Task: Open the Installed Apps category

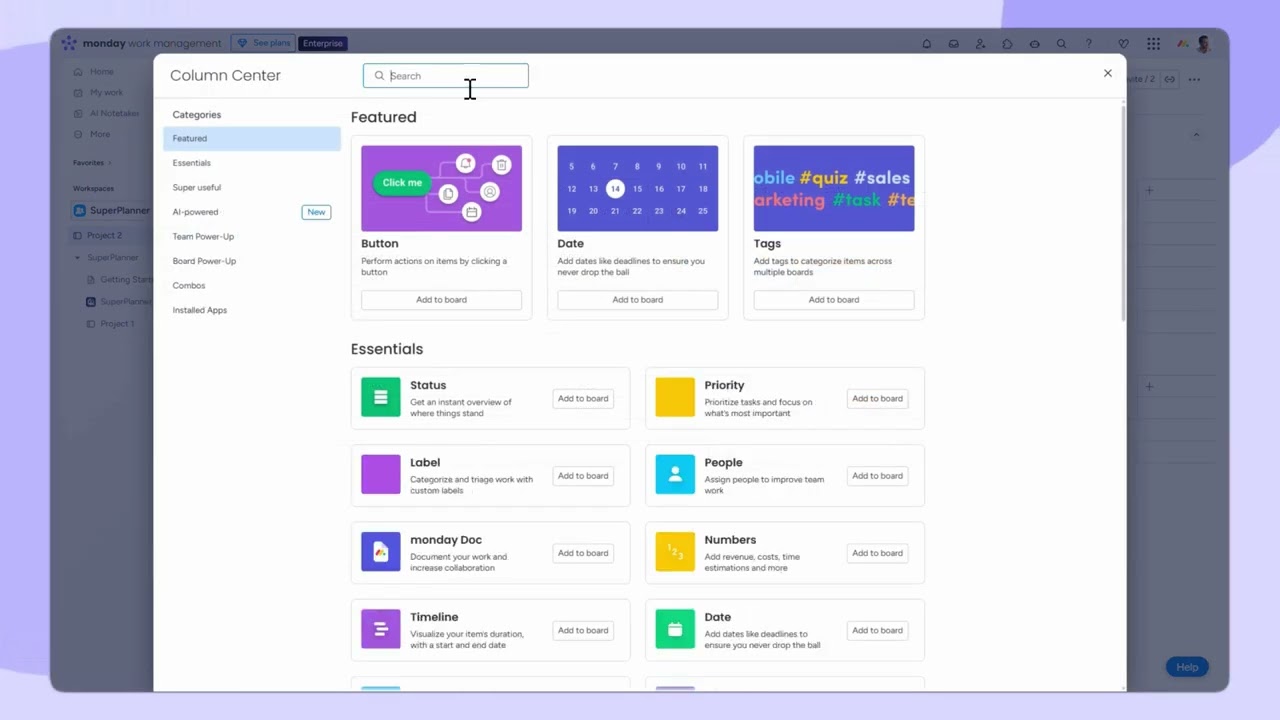Action: [252, 310]
